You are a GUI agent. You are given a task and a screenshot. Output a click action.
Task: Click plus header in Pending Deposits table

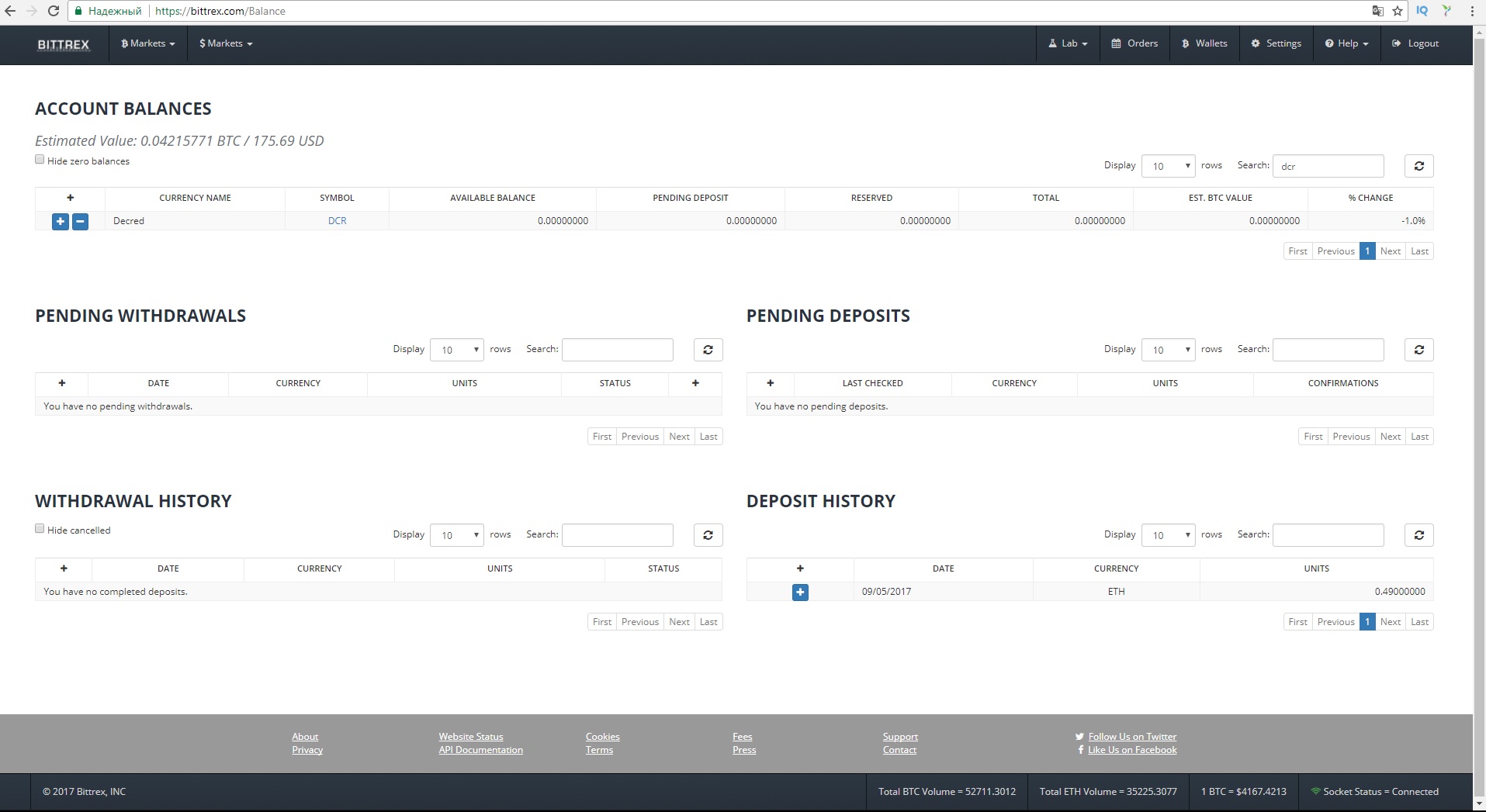click(x=771, y=383)
